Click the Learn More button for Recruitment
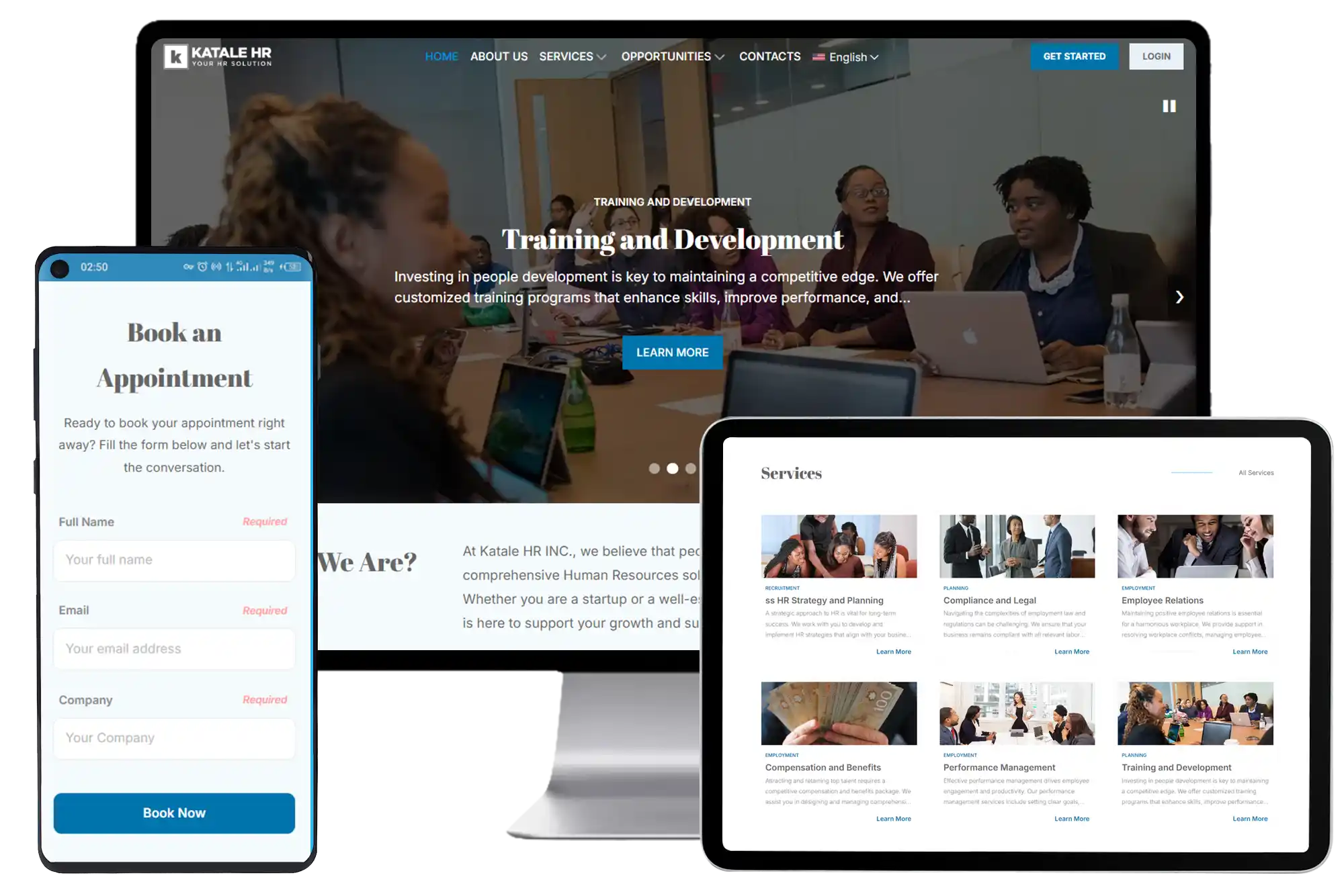The height and width of the screenshot is (896, 1344). tap(892, 651)
